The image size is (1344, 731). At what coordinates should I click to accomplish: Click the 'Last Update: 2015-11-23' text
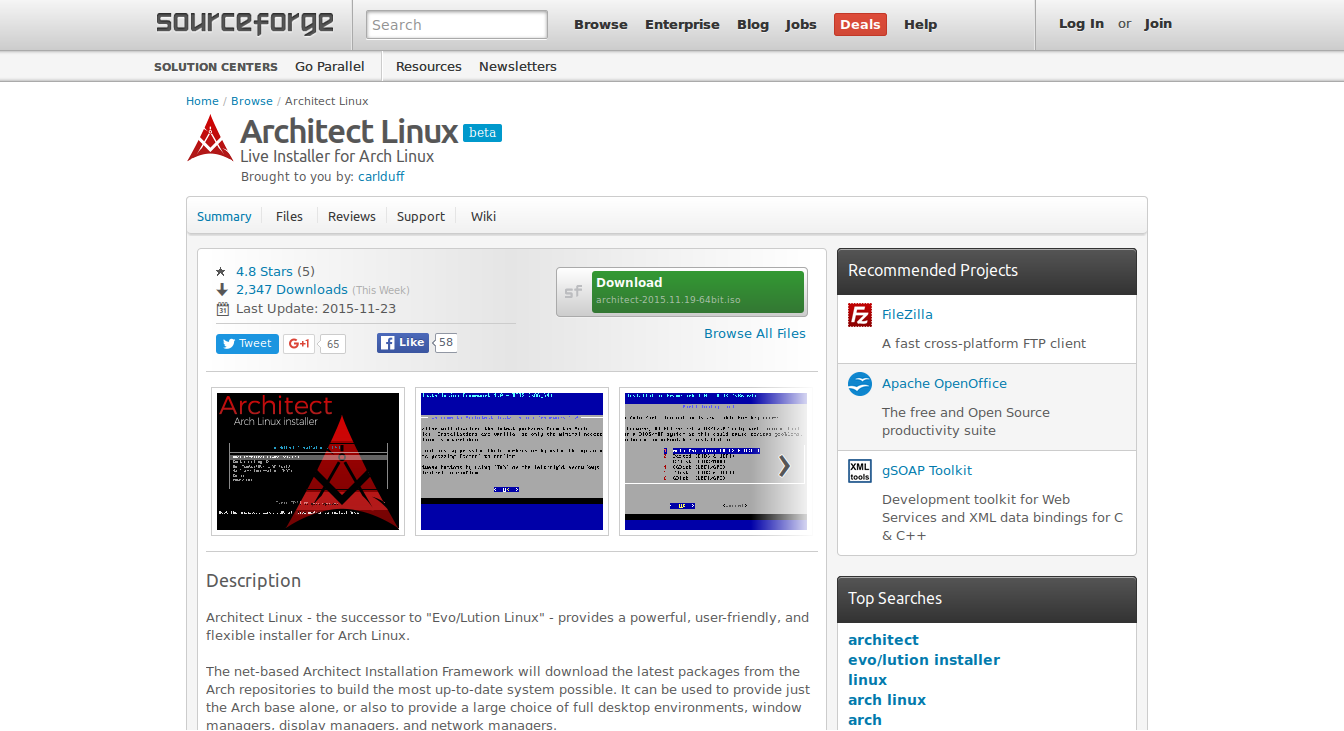coord(316,309)
